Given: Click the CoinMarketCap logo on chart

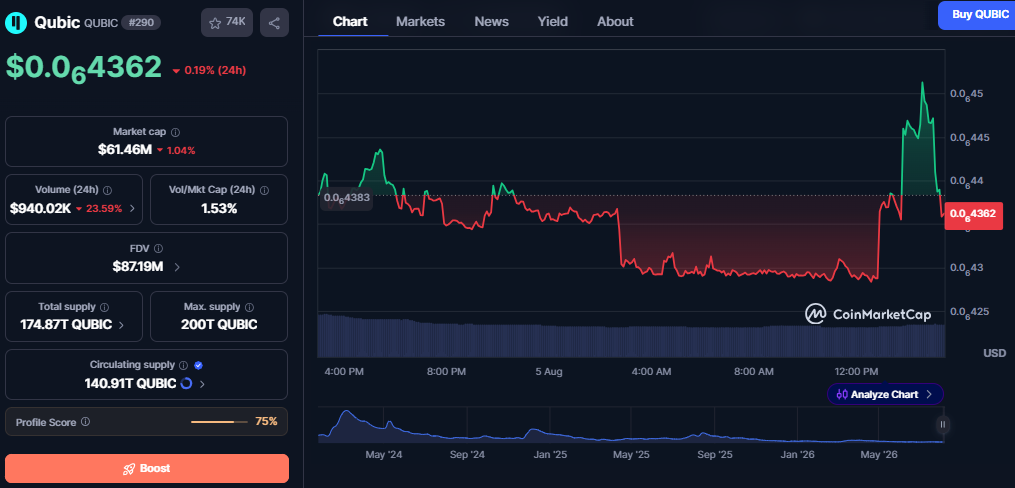Looking at the screenshot, I should 868,315.
